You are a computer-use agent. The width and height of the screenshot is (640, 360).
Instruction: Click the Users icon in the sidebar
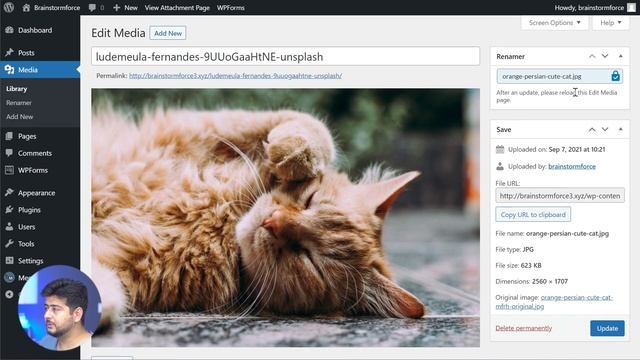pyautogui.click(x=9, y=227)
